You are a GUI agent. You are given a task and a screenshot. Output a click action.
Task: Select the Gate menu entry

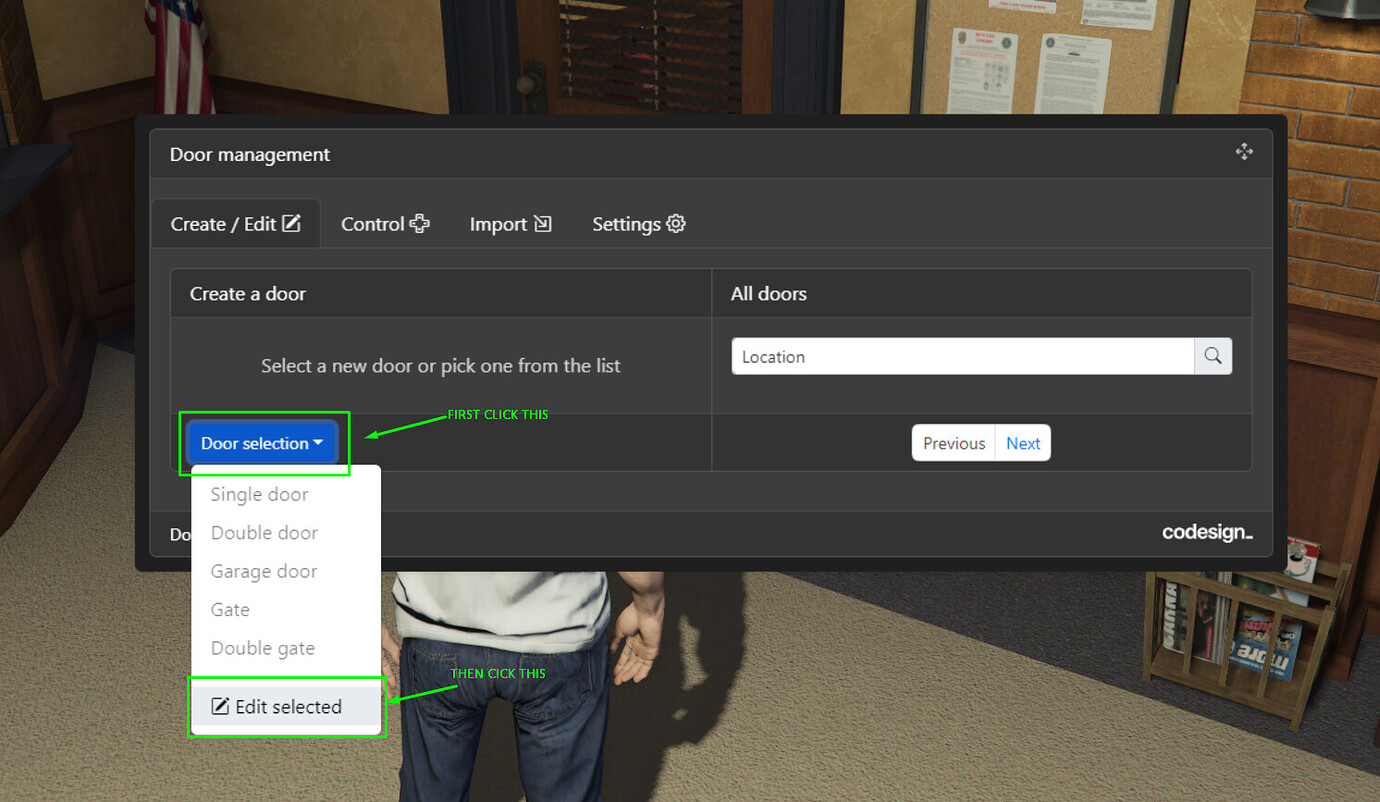(230, 610)
